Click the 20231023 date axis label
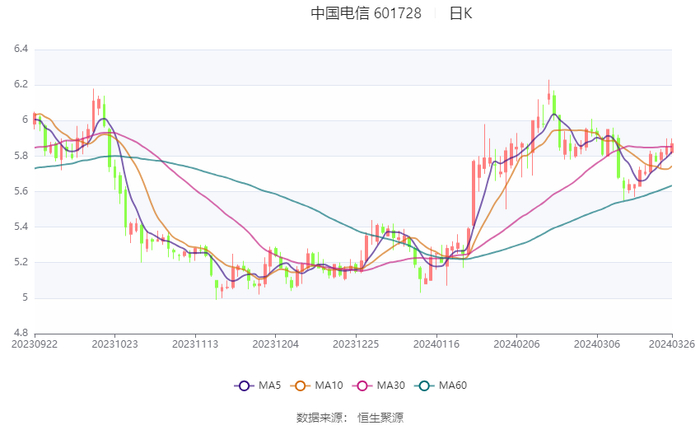Screen dimensions: 700x426 tap(115, 344)
